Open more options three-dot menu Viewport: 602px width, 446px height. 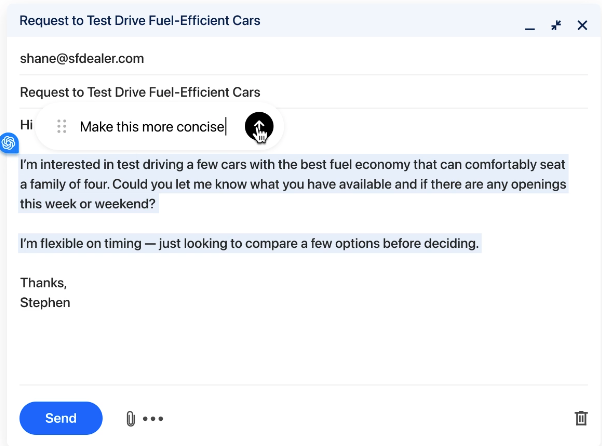[x=153, y=419]
